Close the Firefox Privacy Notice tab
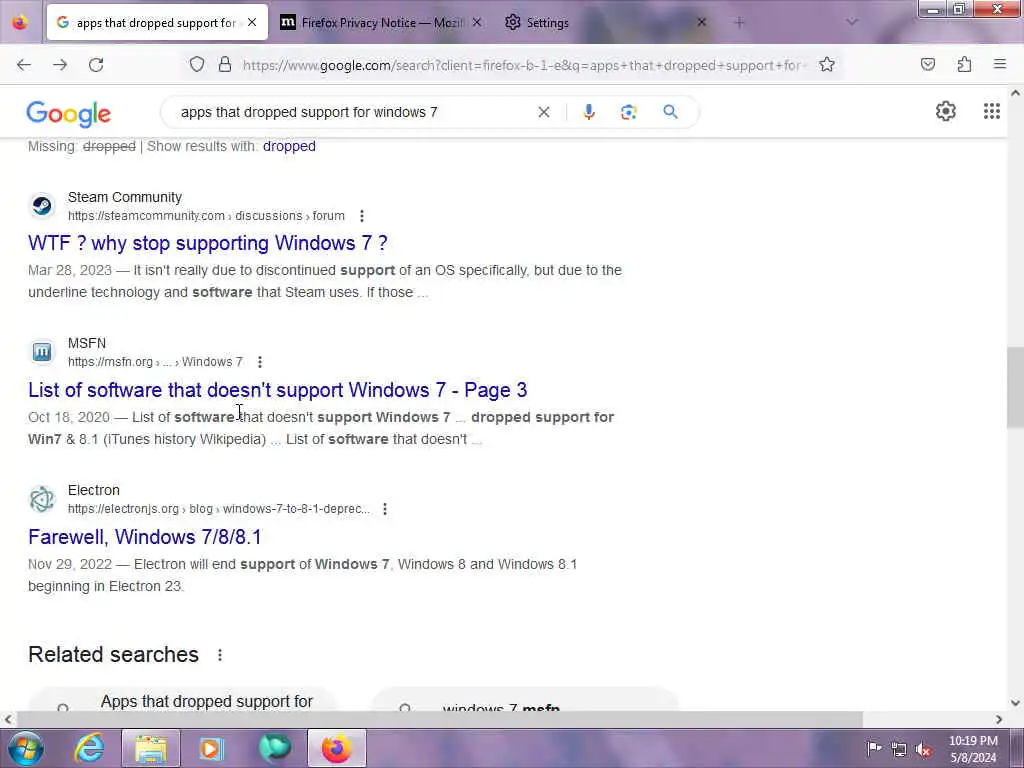Viewport: 1024px width, 768px height. click(x=477, y=23)
